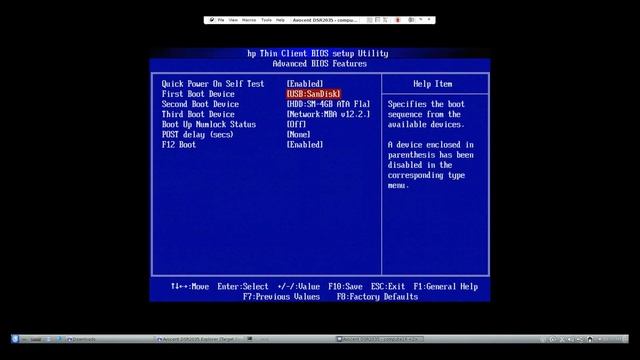This screenshot has height=360, width=640.
Task: Select the Second Boot Device label
Action: (x=200, y=104)
